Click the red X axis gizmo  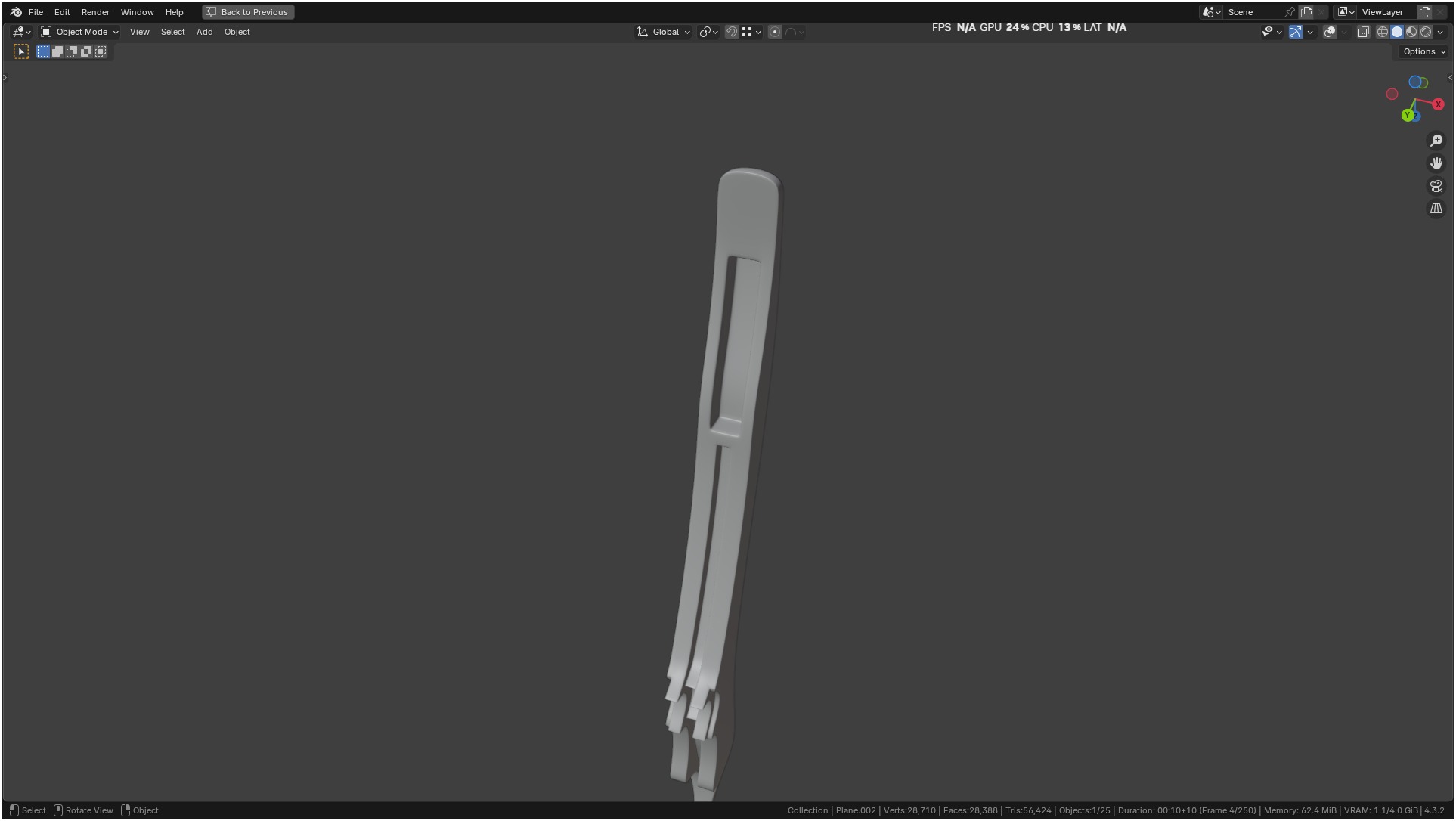[1438, 104]
